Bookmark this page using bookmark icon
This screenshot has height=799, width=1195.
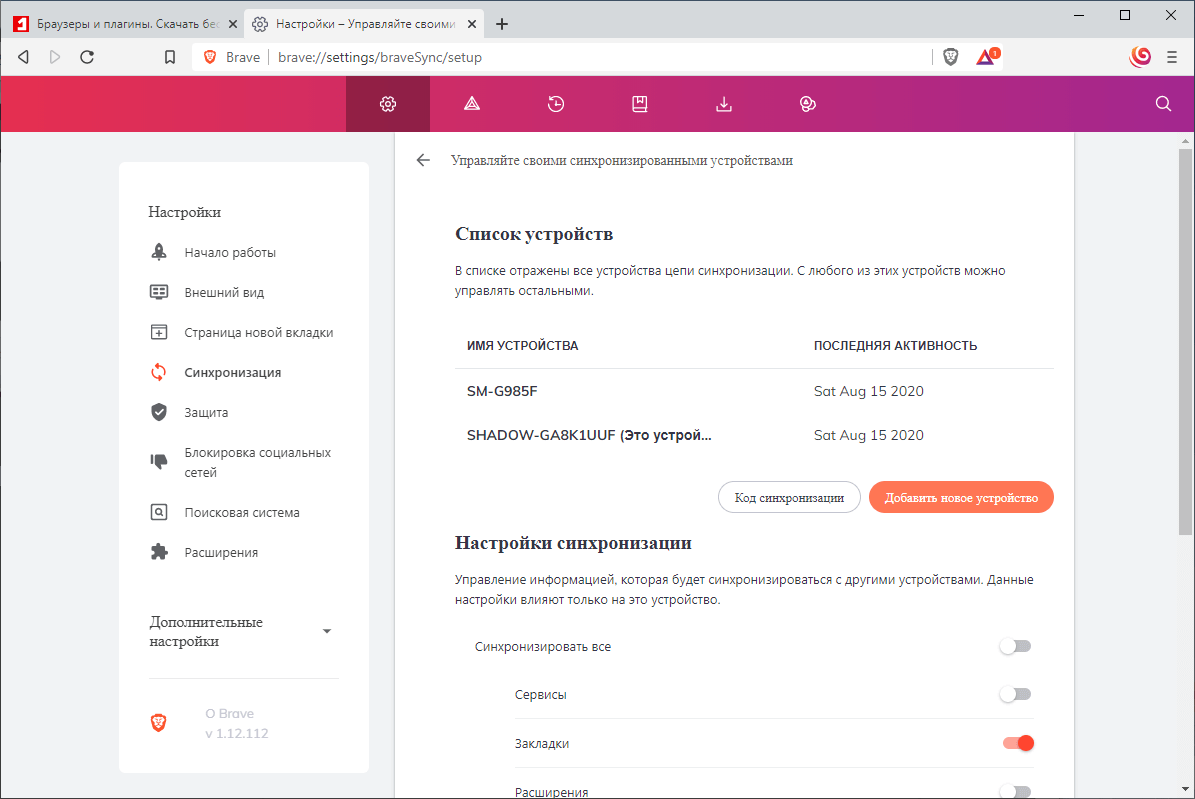[x=170, y=57]
